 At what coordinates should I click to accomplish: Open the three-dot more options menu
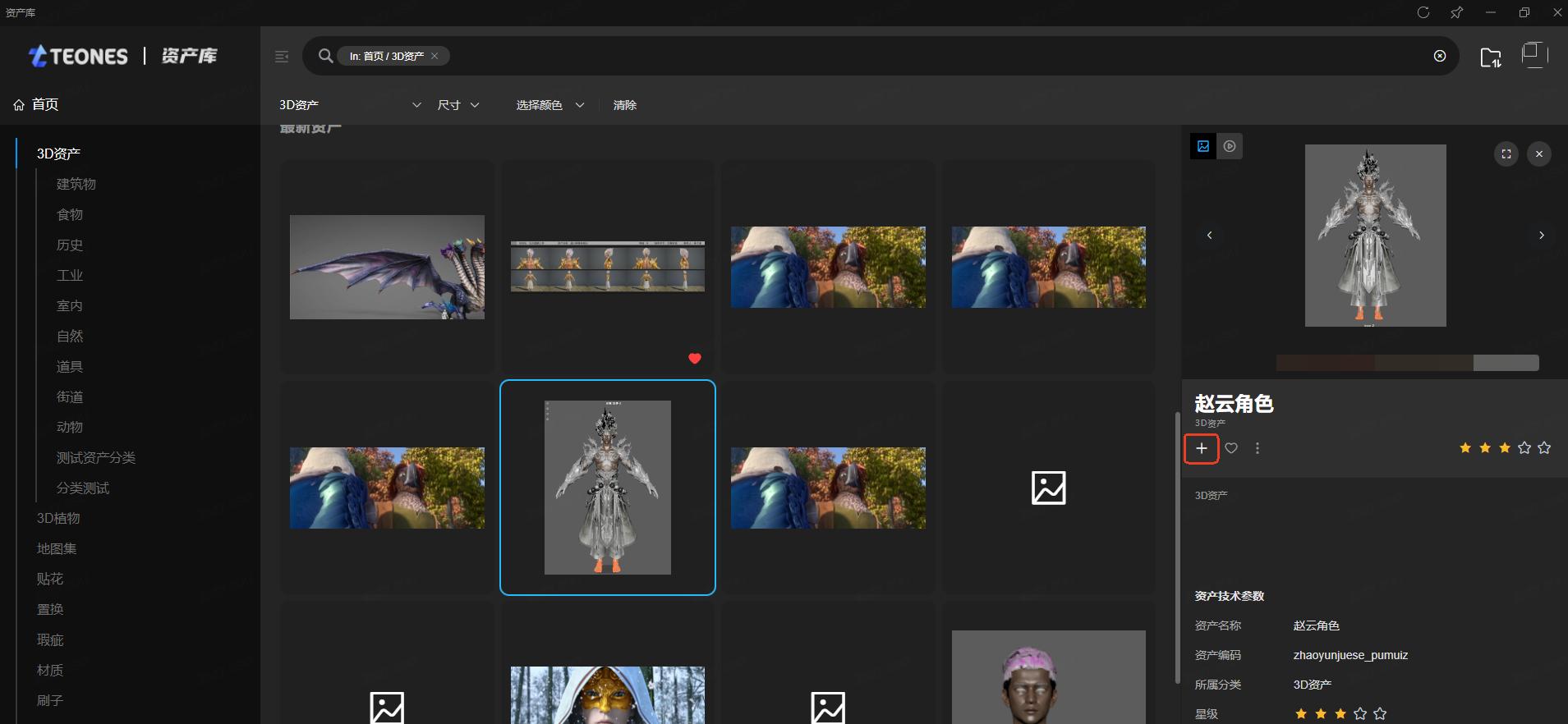[x=1258, y=448]
